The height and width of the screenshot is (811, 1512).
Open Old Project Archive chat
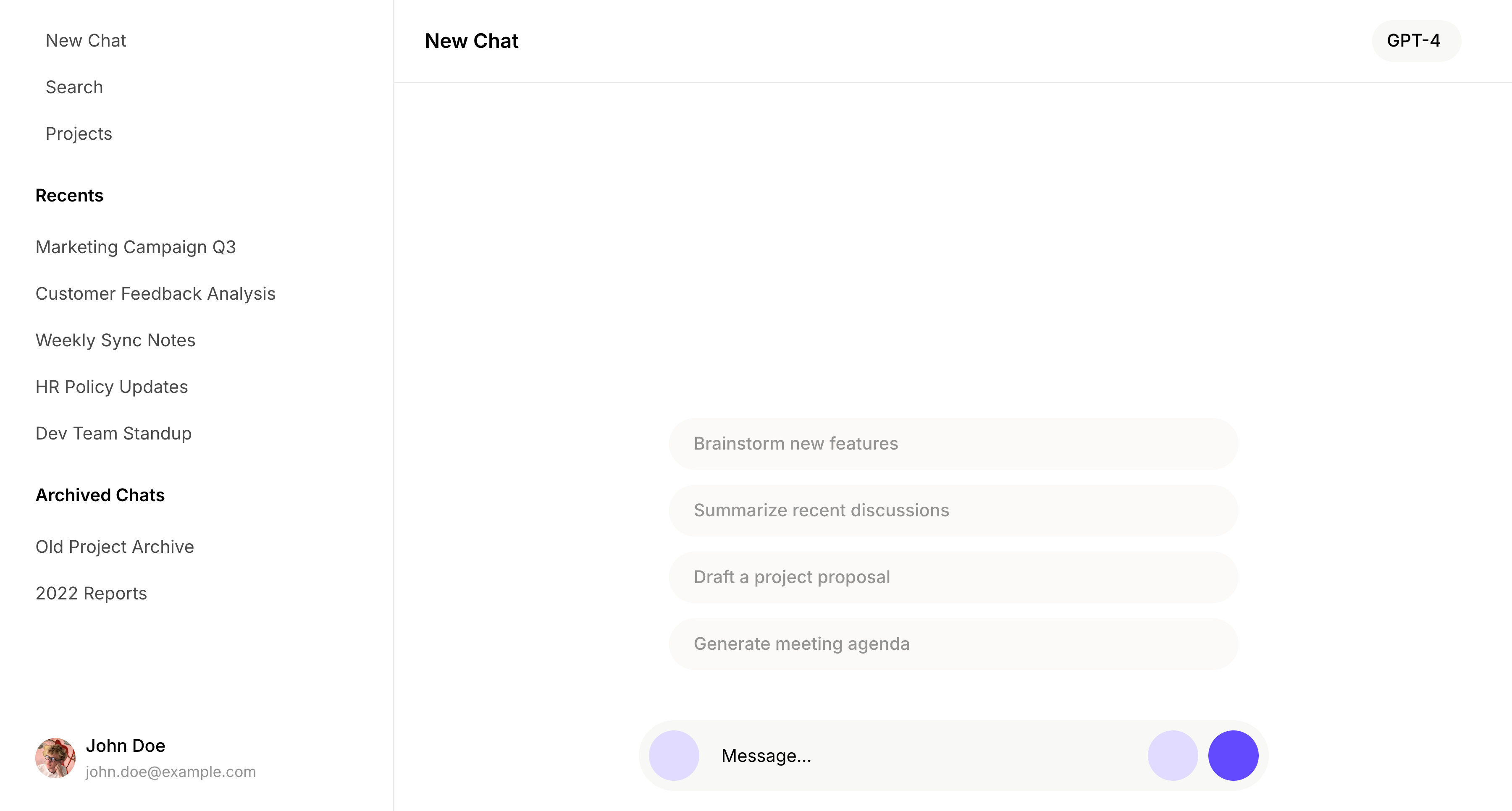coord(115,547)
